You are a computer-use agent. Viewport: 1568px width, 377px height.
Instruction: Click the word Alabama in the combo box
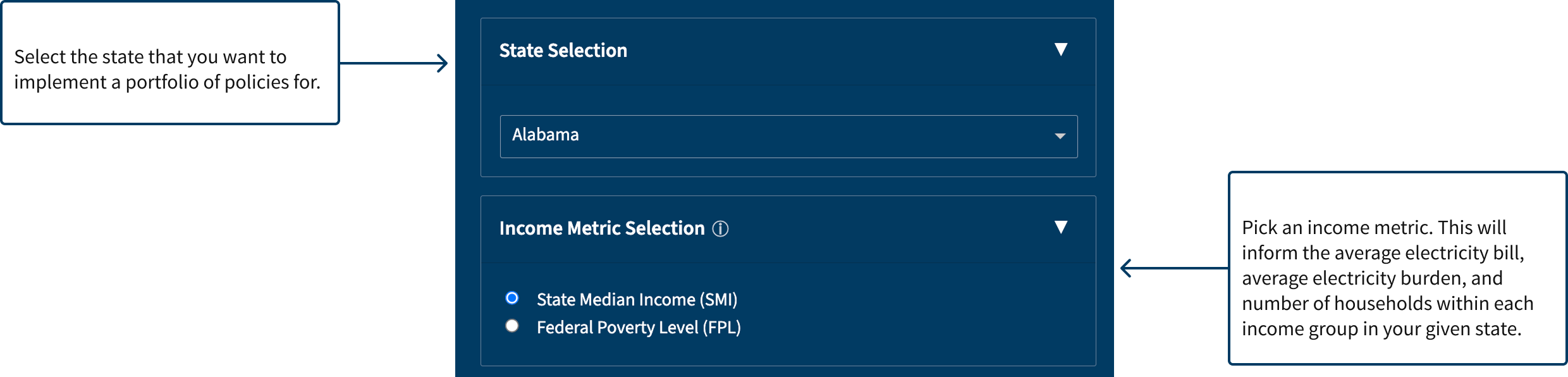[x=545, y=135]
